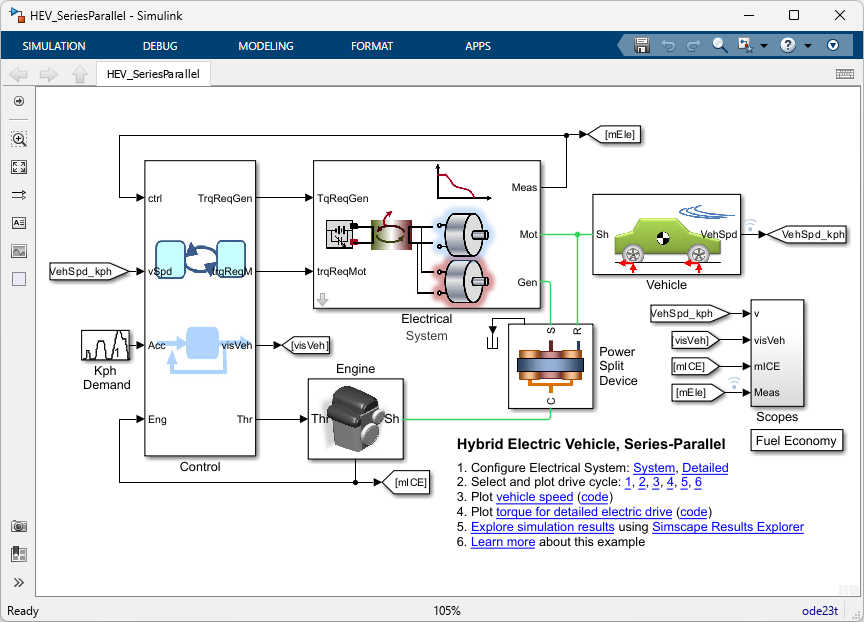Click the camera screenshot icon
This screenshot has width=864, height=622.
[19, 527]
